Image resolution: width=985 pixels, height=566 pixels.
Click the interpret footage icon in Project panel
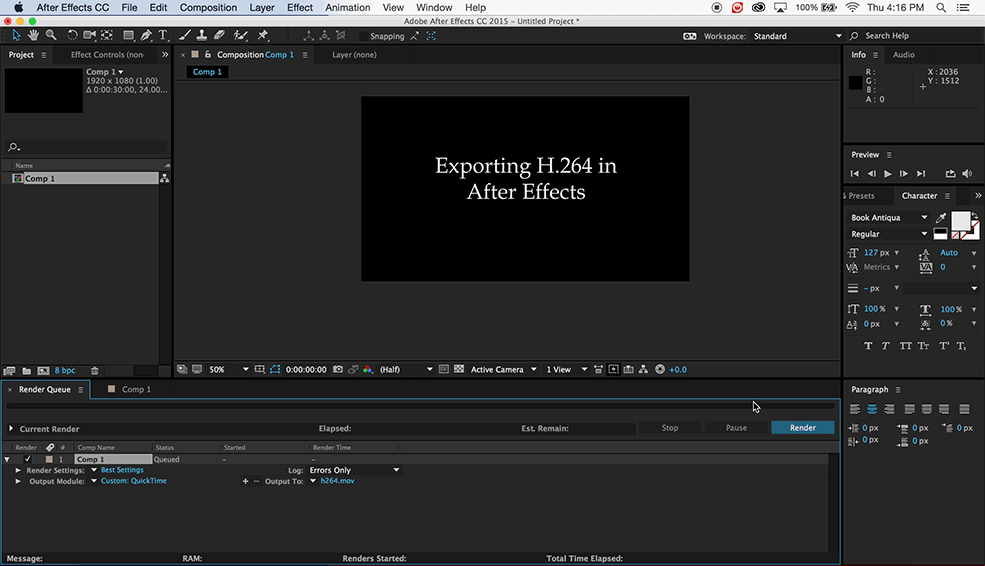(9, 371)
